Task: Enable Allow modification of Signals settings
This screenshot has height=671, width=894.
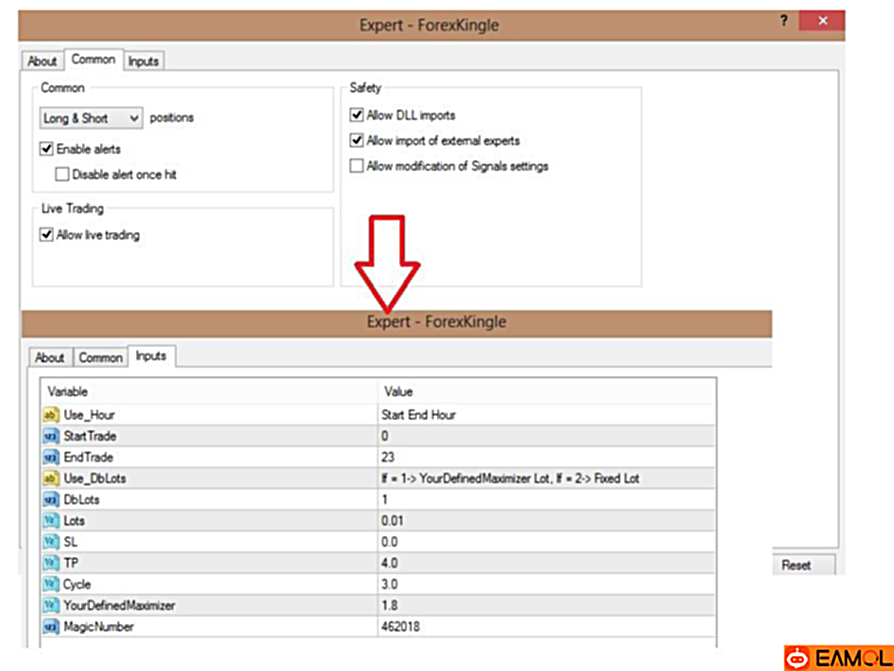Action: point(356,166)
